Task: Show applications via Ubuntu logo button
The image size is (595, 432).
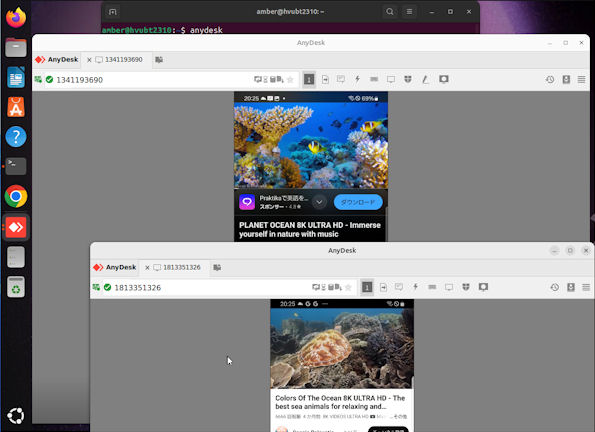Action: pos(16,416)
